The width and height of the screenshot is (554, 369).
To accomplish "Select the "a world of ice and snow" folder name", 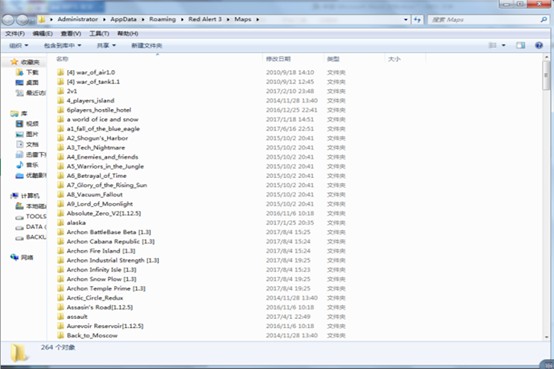I will point(102,119).
